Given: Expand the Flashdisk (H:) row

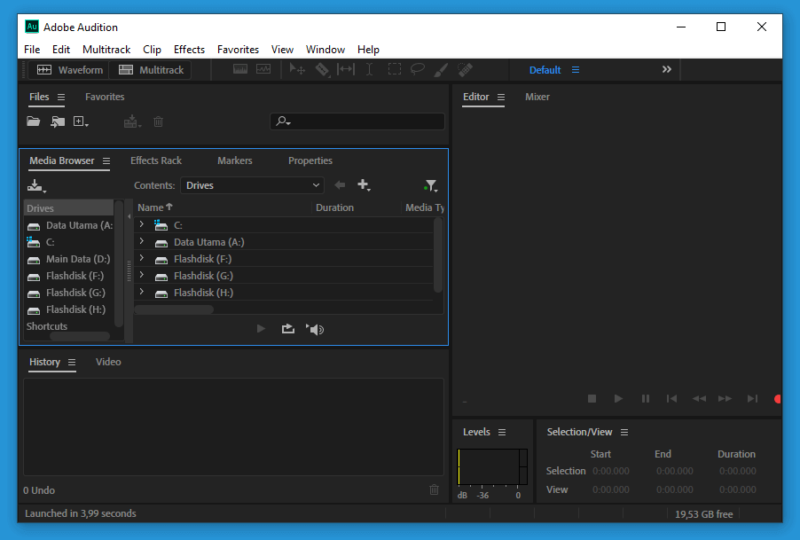Looking at the screenshot, I should tap(142, 291).
